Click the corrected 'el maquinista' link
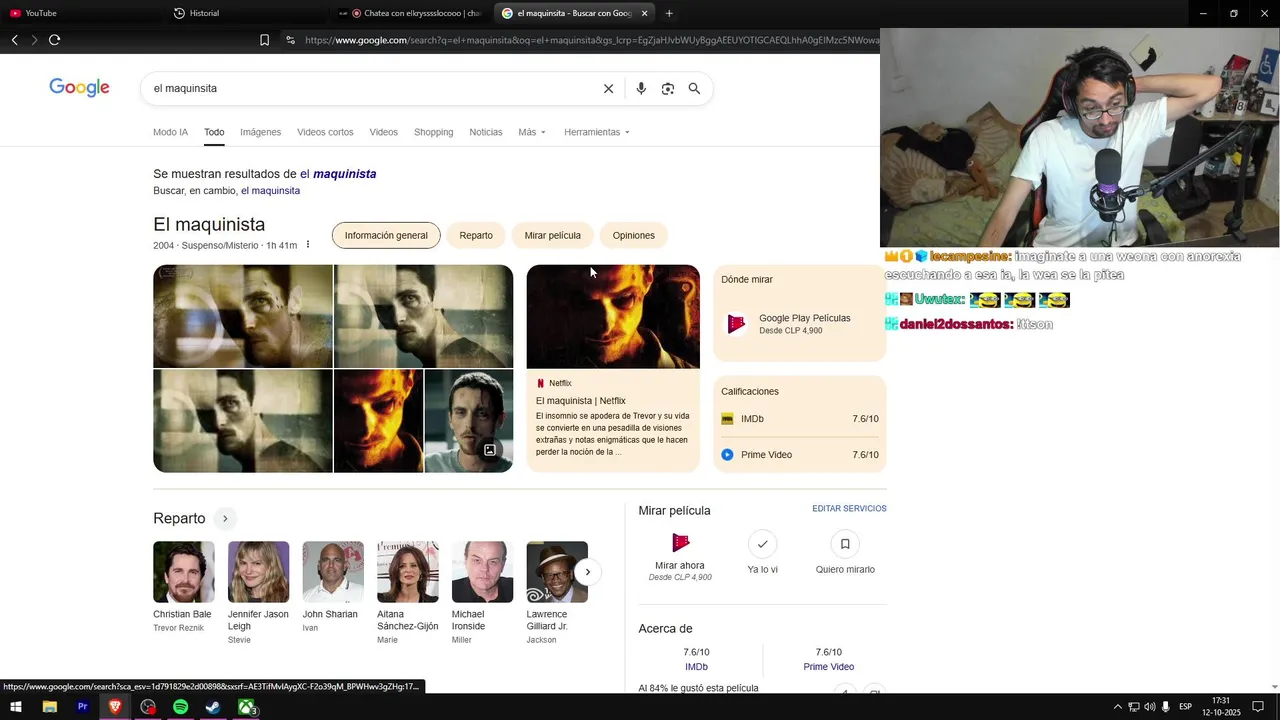Screen dimensions: 1280x720 (338, 174)
